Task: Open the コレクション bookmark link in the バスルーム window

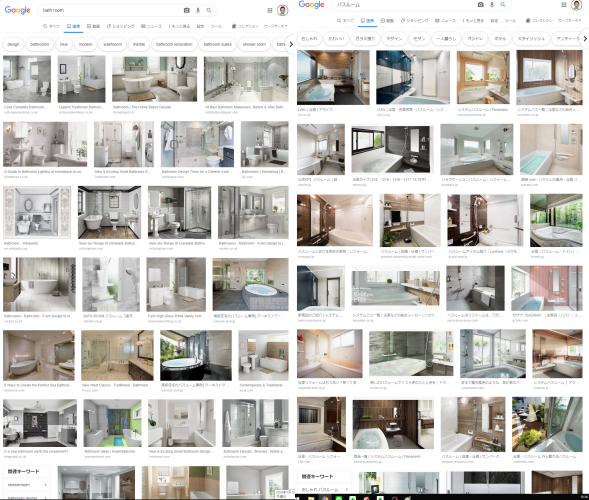Action: pos(539,20)
